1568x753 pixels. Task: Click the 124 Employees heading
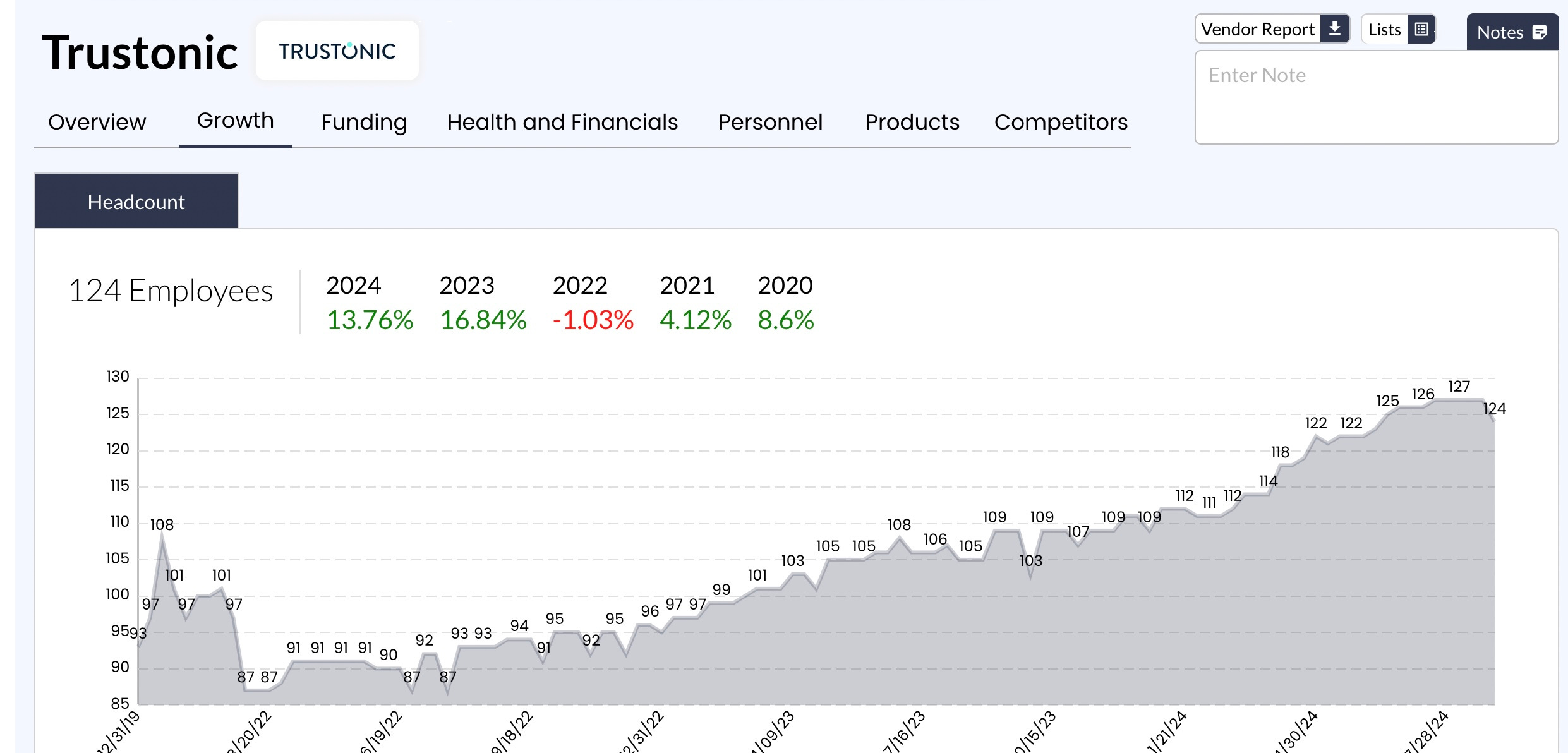(x=171, y=291)
